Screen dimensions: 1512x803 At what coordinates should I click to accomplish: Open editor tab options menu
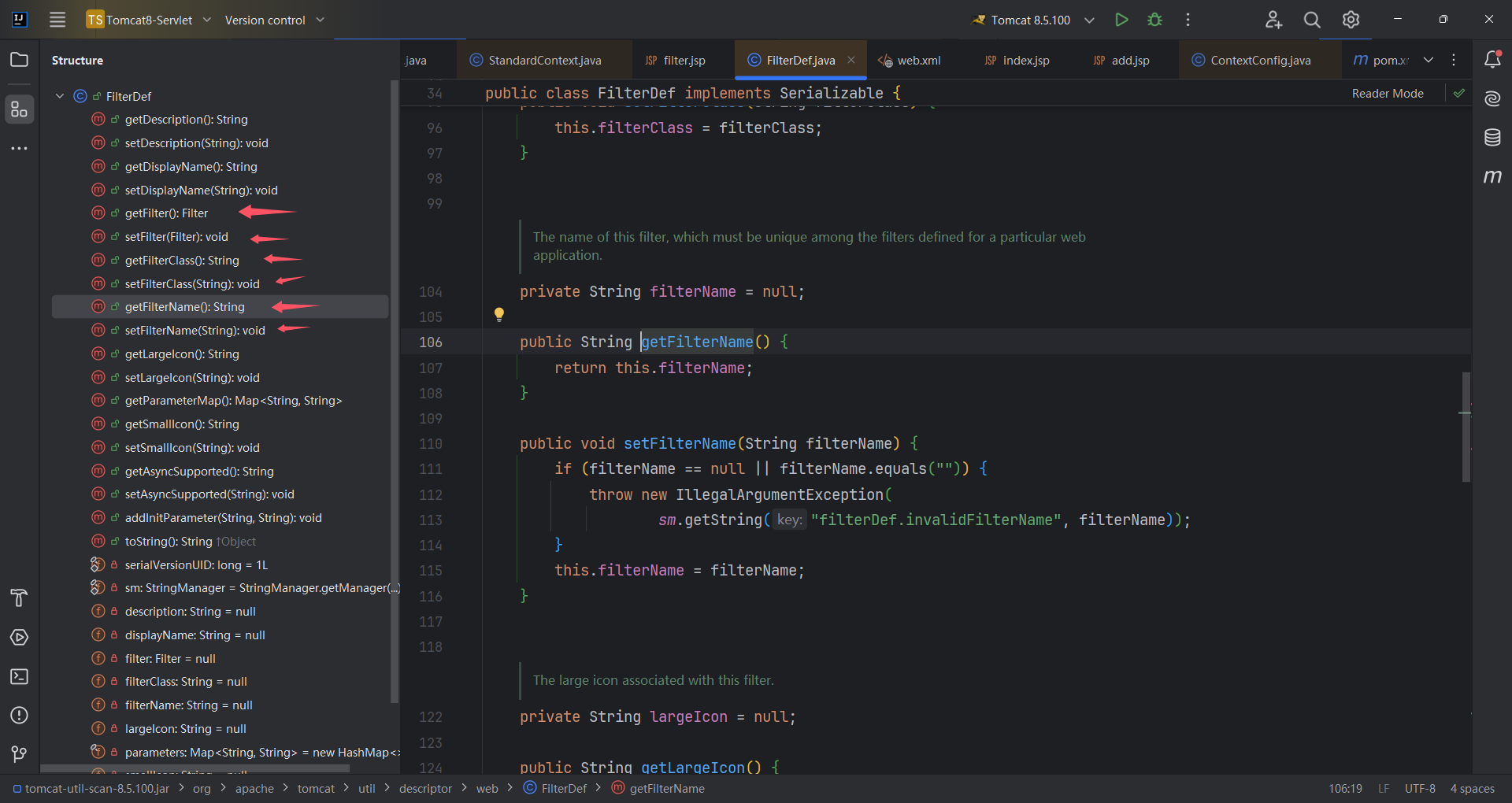click(1454, 60)
